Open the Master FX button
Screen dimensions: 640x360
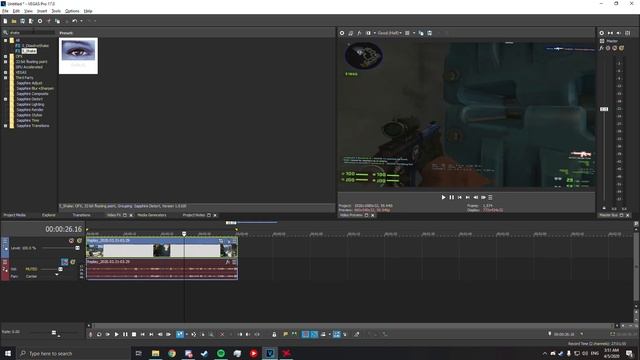tap(602, 48)
